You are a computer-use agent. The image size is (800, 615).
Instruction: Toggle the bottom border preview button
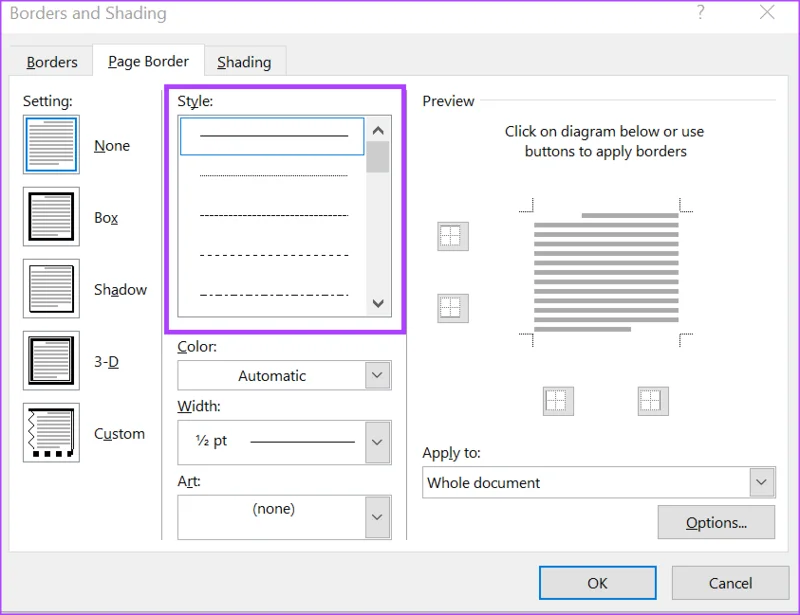[453, 308]
